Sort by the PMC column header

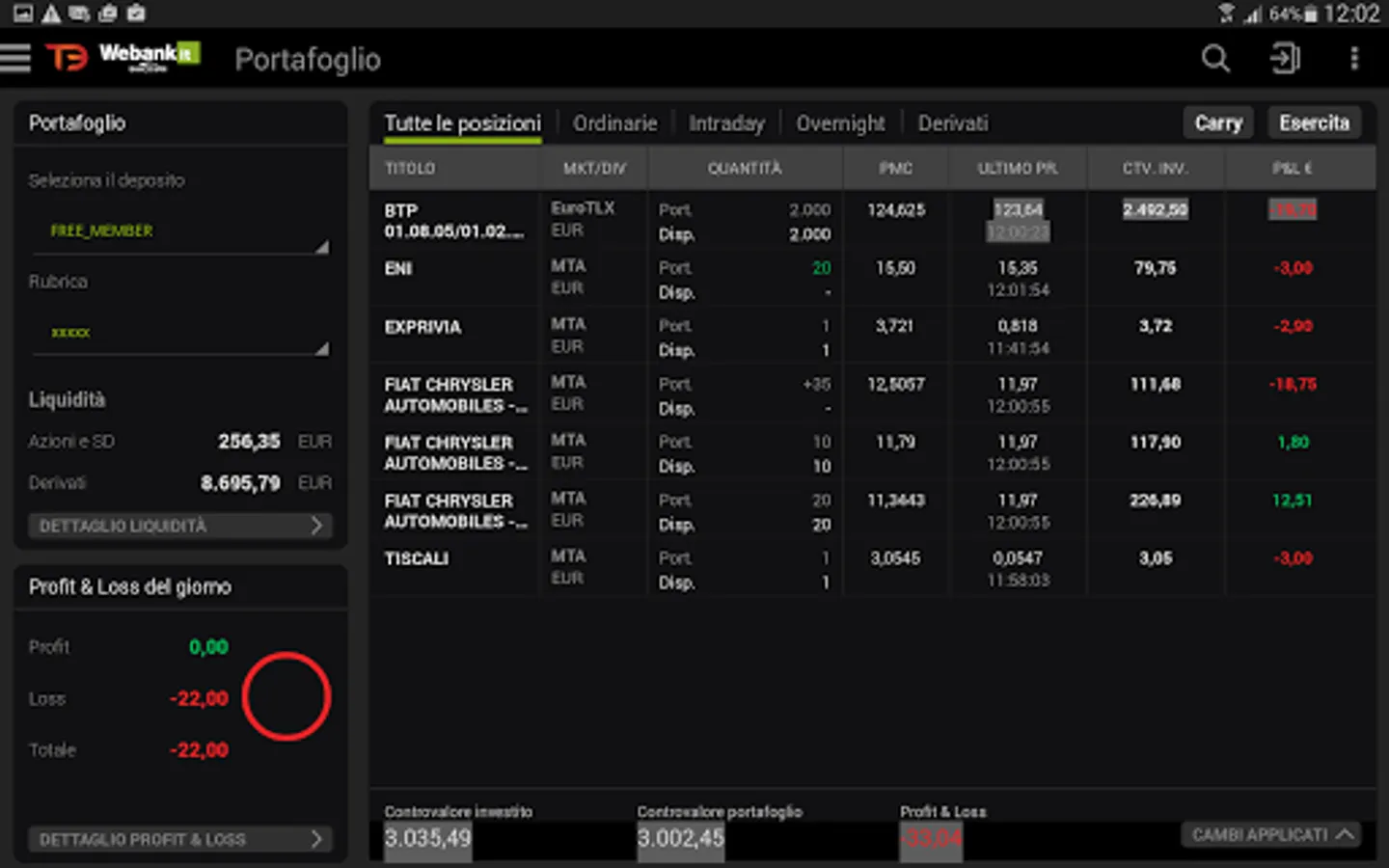896,168
